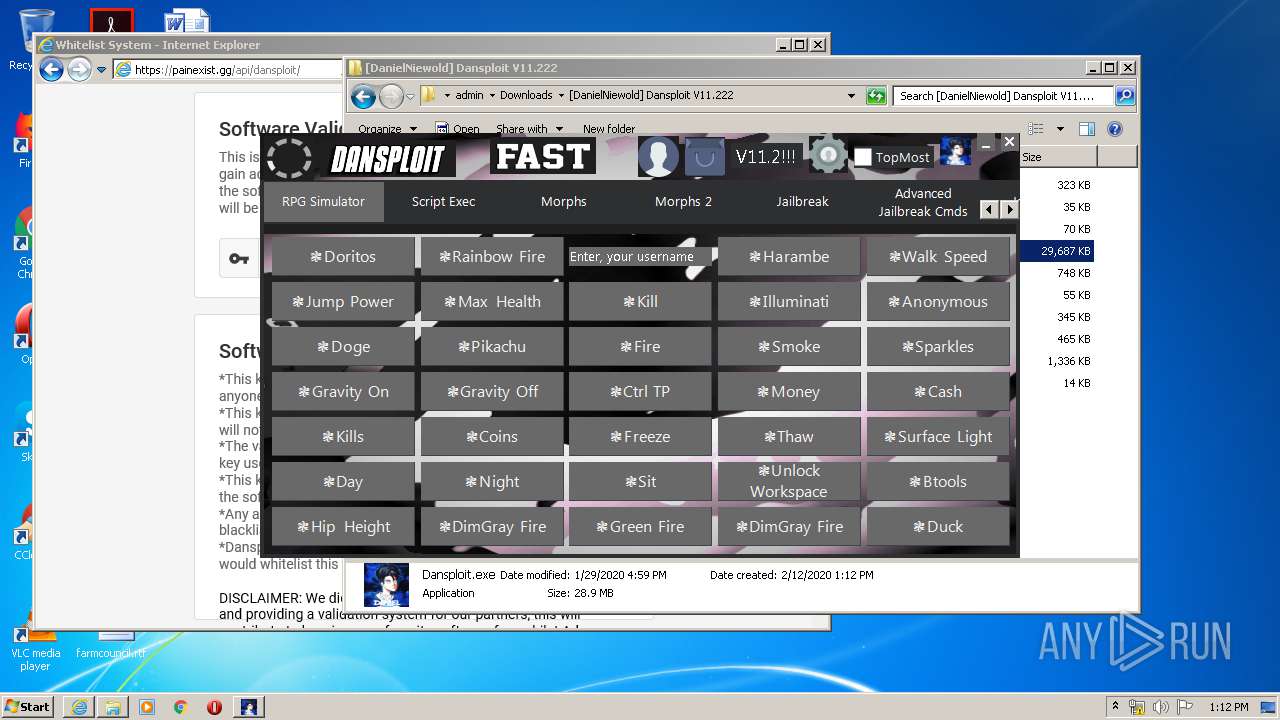Go back in Internet Explorer window
The width and height of the screenshot is (1280, 720).
(51, 70)
